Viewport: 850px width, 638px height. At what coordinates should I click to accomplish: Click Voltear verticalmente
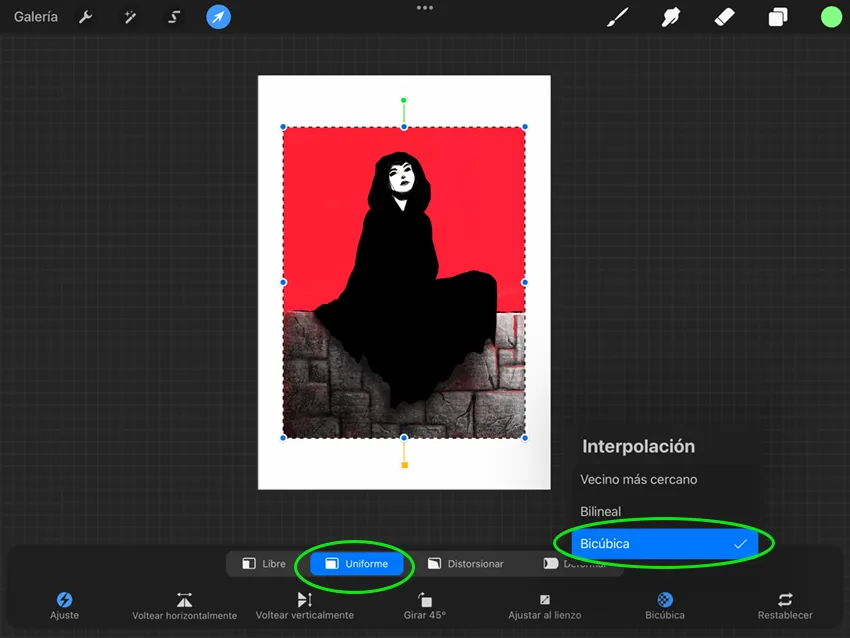[x=305, y=605]
